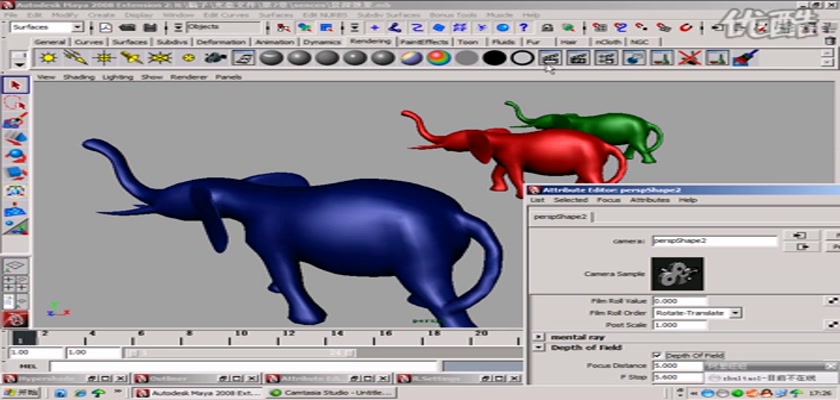Pick the Lasso select tool
The image size is (840, 400).
14,103
